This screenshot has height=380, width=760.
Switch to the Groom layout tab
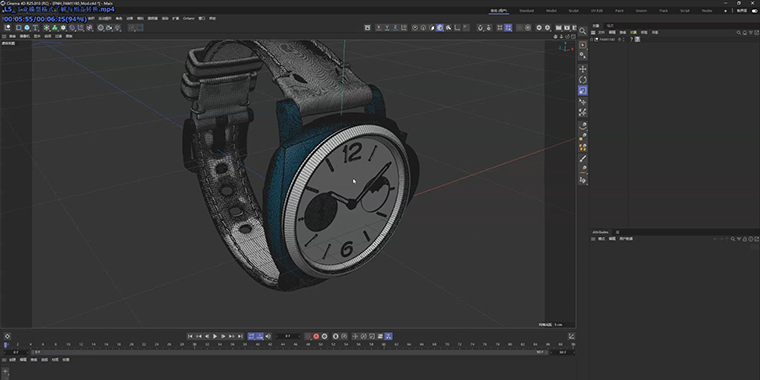click(x=641, y=10)
